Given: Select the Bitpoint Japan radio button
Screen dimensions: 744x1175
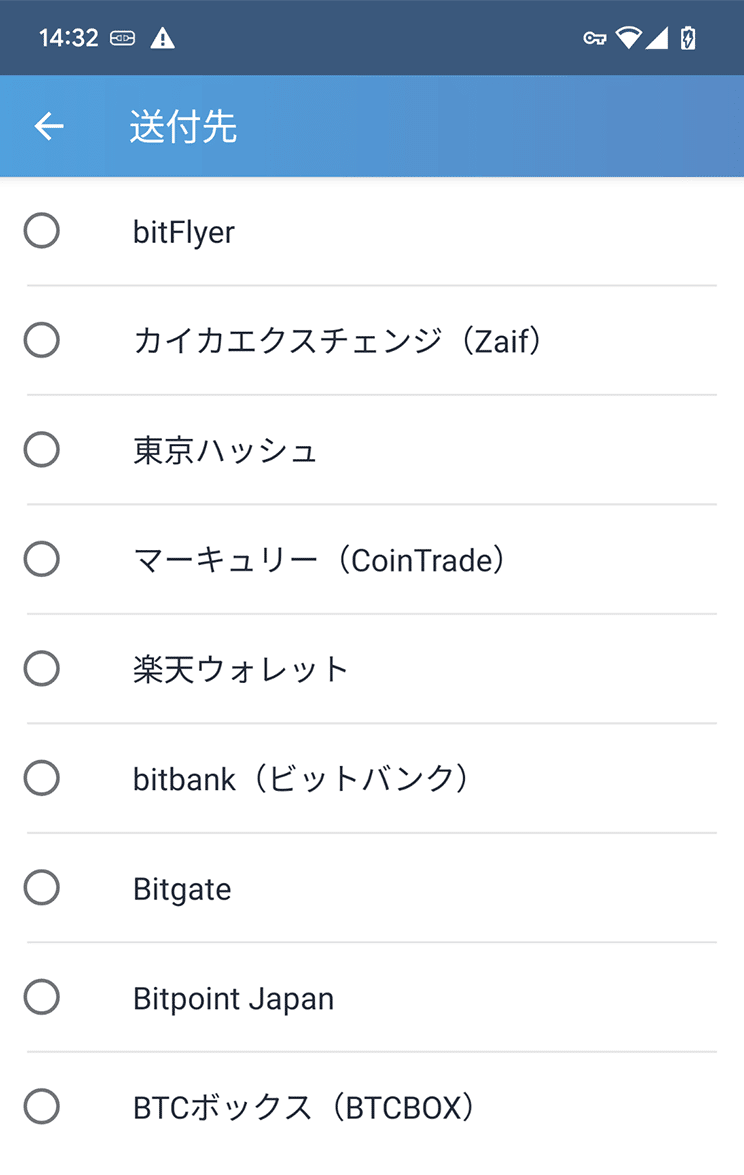Looking at the screenshot, I should pos(42,997).
